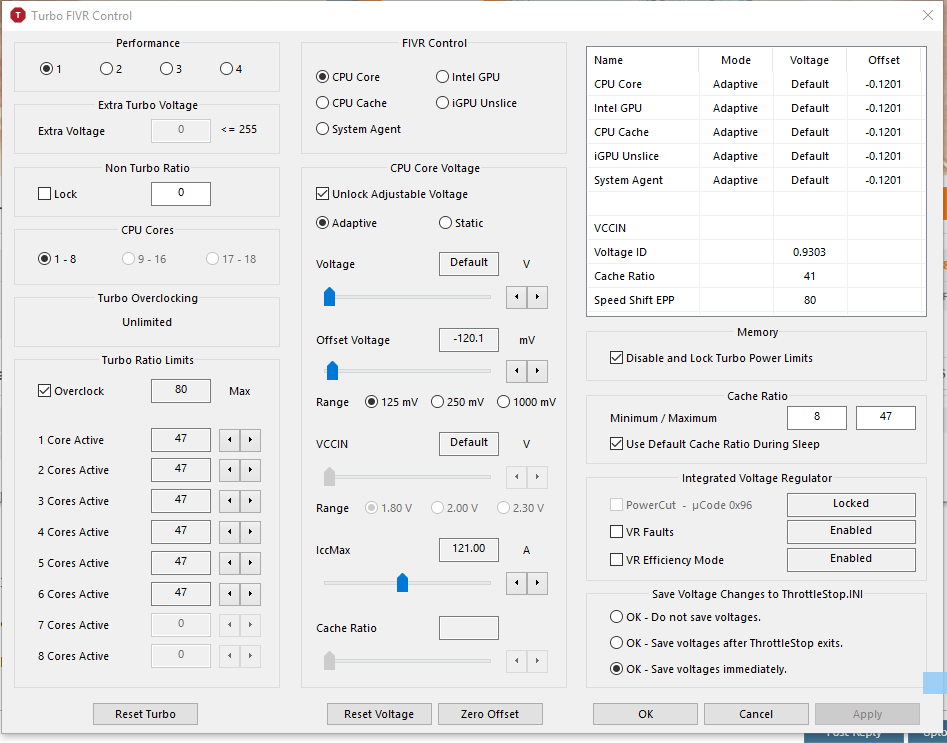Select OK - Do not save voltages
This screenshot has height=743, width=947.
(x=685, y=617)
